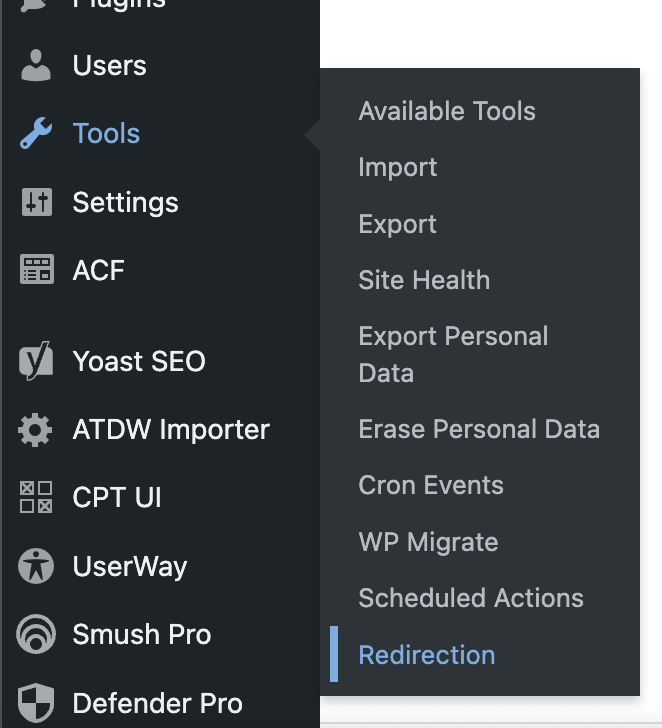
Task: Click the ACF table icon
Action: tap(36, 270)
